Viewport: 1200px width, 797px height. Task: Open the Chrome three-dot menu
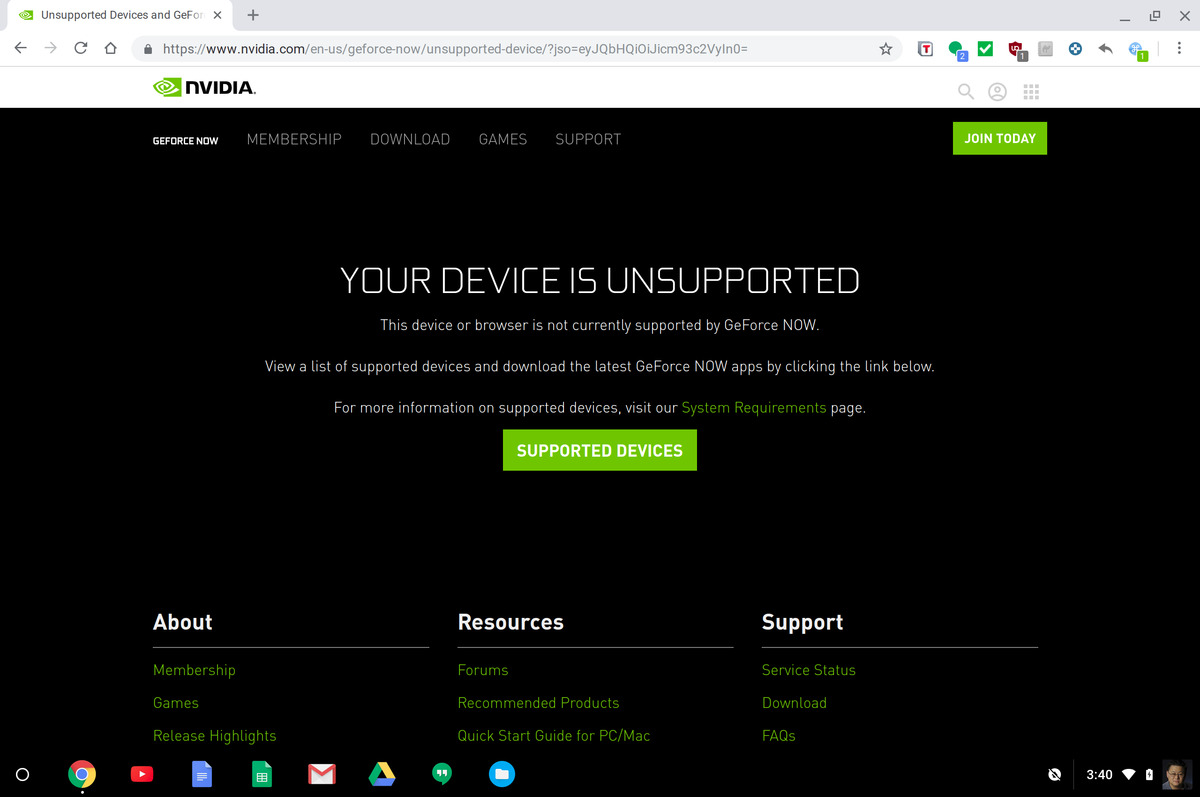(1180, 48)
